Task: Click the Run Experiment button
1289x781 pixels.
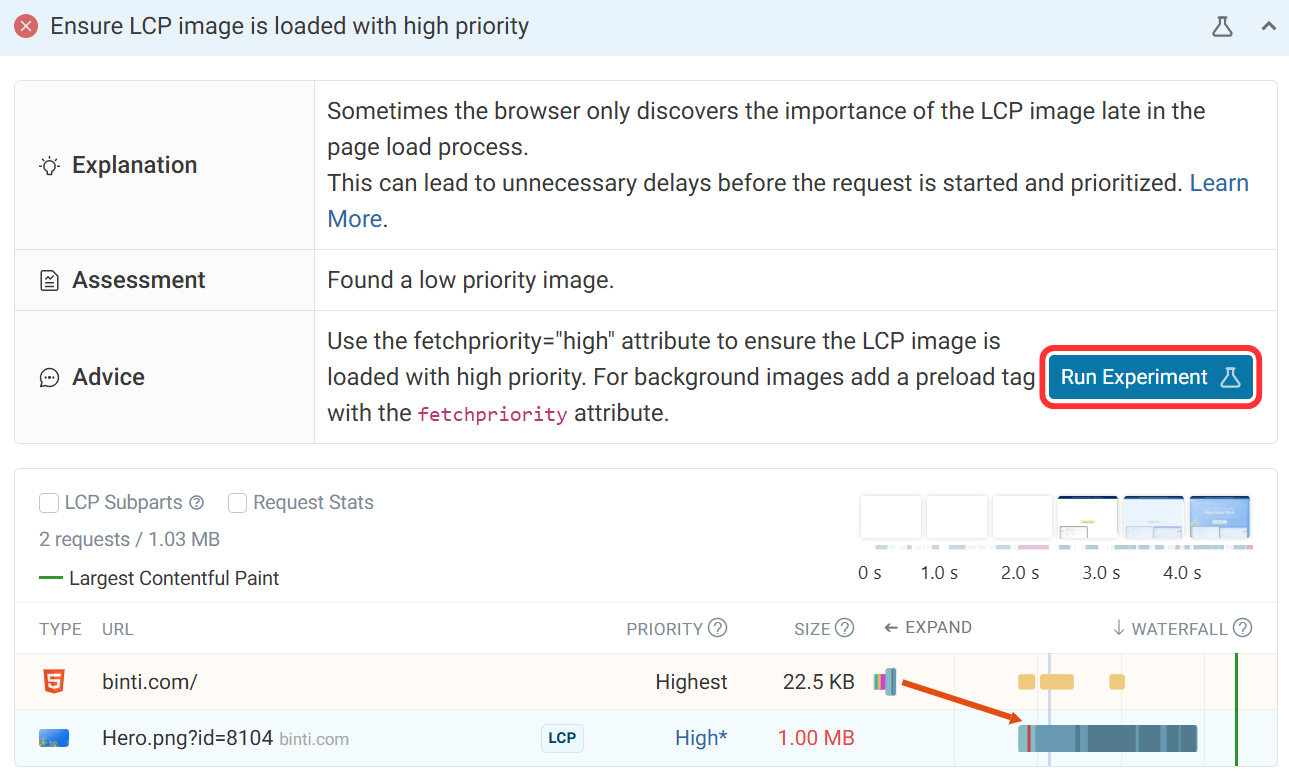Action: coord(1150,377)
